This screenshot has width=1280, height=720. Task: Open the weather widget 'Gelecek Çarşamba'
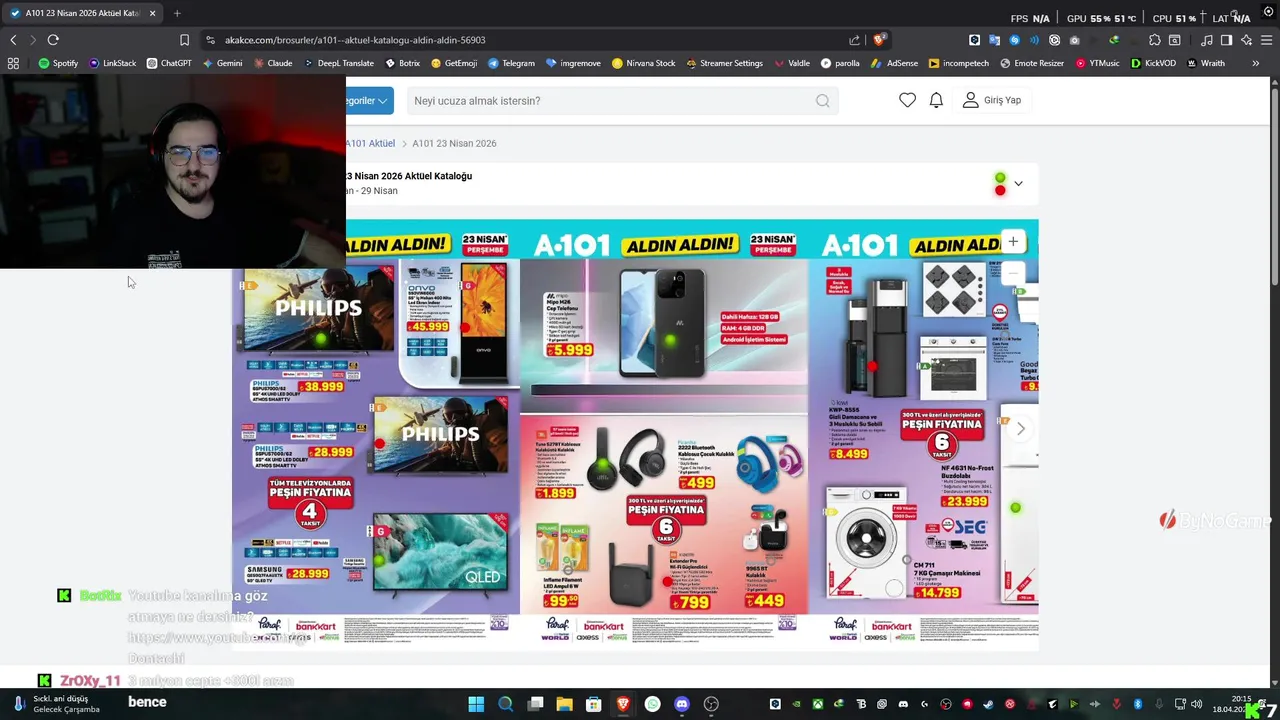point(57,704)
